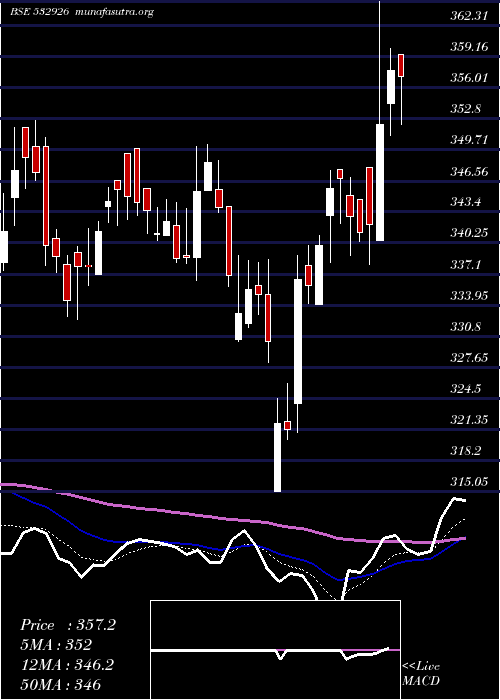
Task: Click the 321.35 price axis label
Action: [x=468, y=420]
